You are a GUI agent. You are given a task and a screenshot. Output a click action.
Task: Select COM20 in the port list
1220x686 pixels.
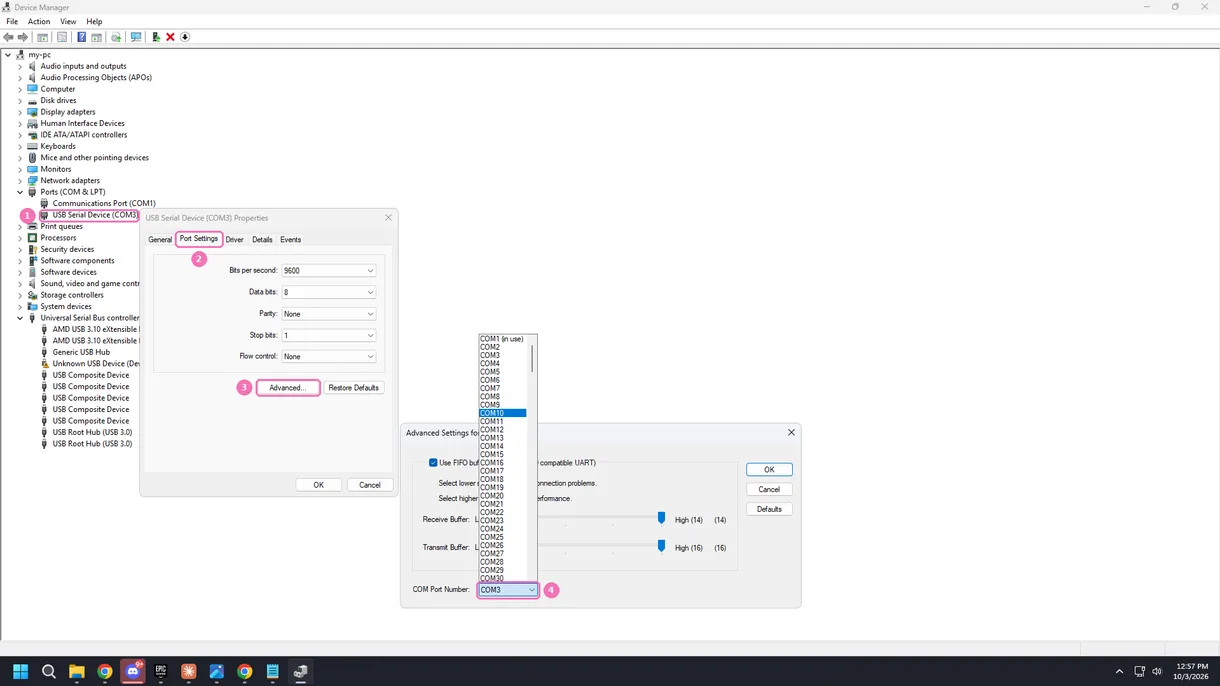point(502,496)
